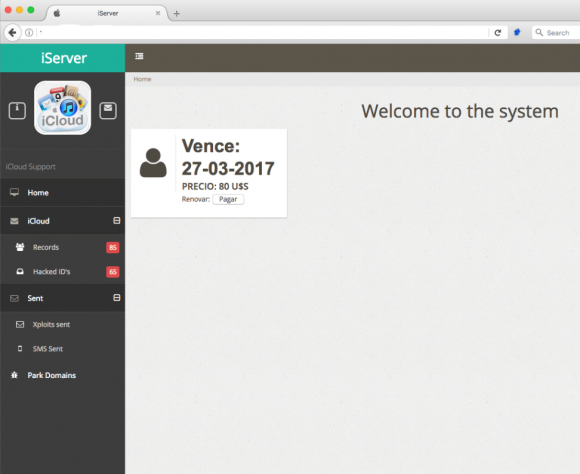Open Records in the sidebar
Image resolution: width=580 pixels, height=474 pixels.
point(63,247)
